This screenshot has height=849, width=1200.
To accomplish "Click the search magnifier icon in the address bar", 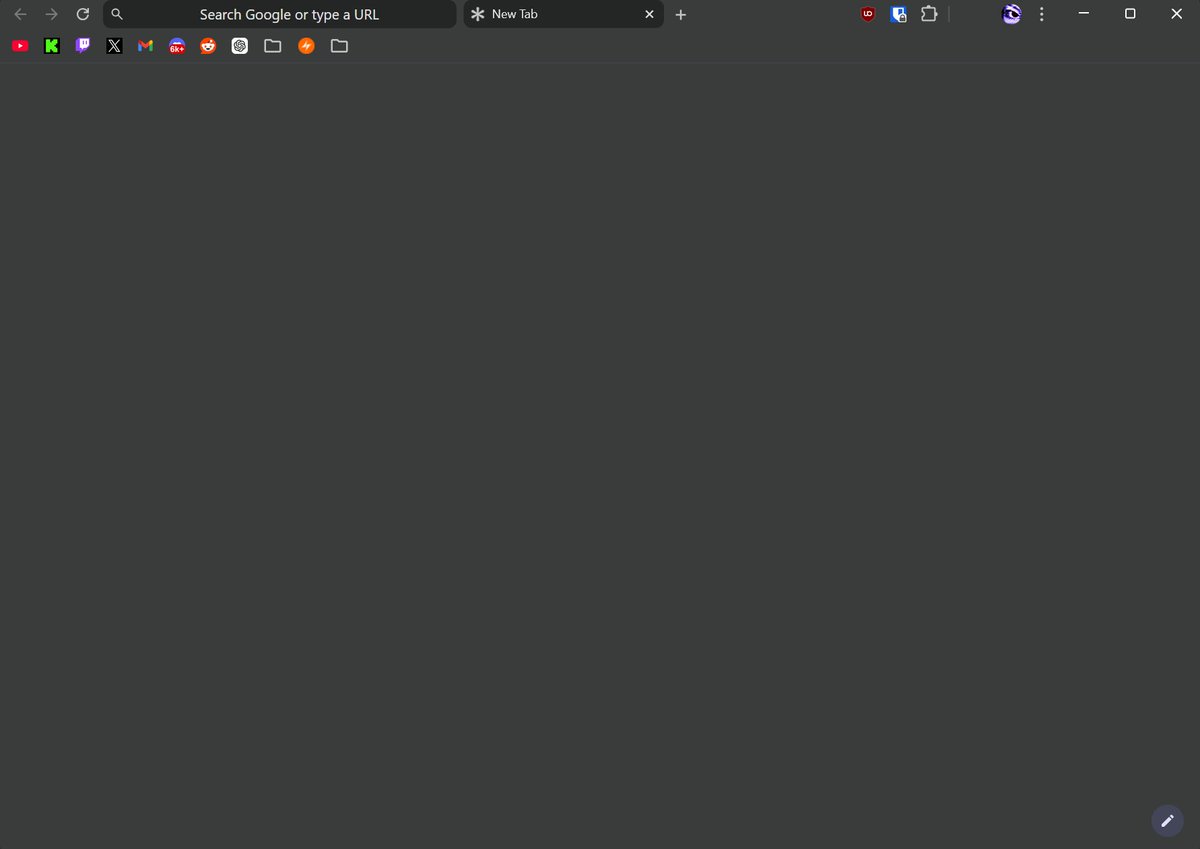I will click(x=117, y=14).
